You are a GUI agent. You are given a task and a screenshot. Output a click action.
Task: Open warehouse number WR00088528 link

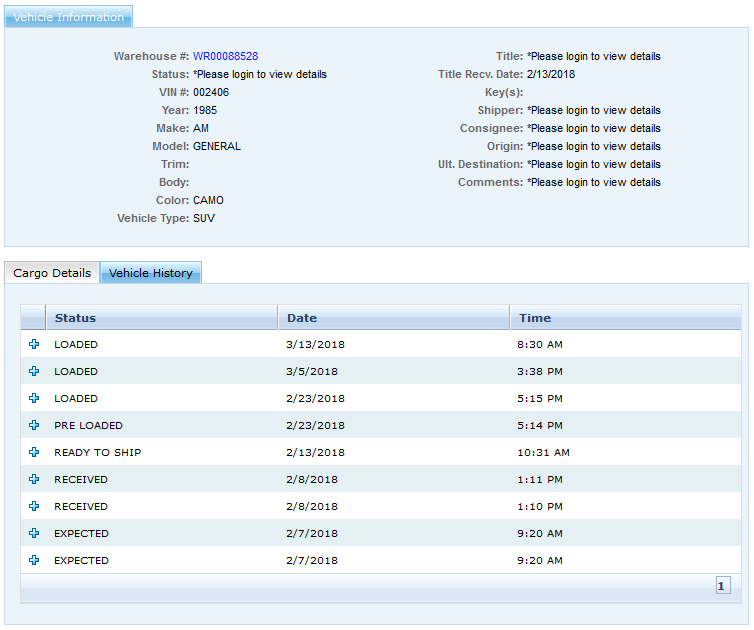tap(225, 56)
